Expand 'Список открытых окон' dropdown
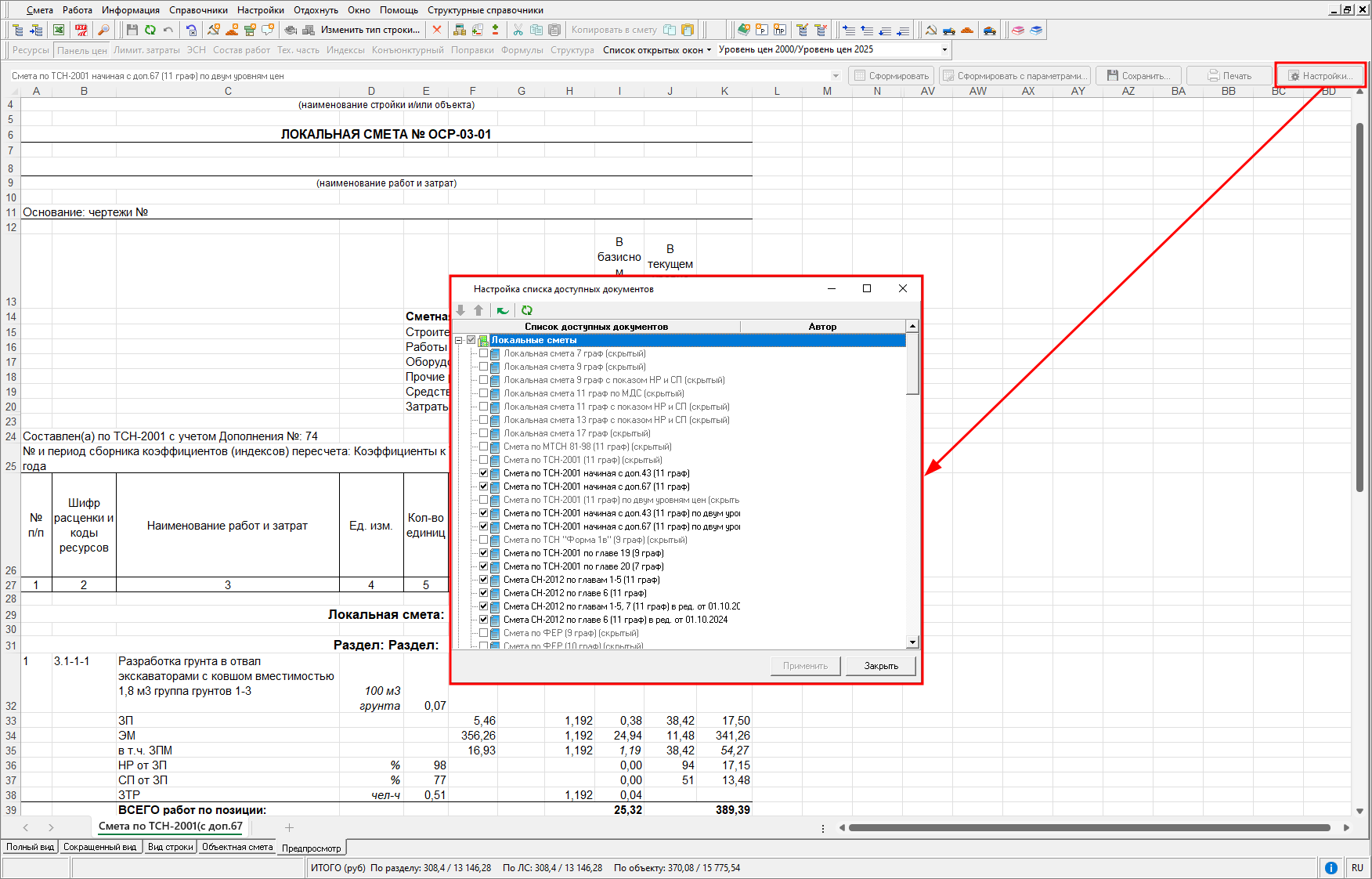 point(657,49)
